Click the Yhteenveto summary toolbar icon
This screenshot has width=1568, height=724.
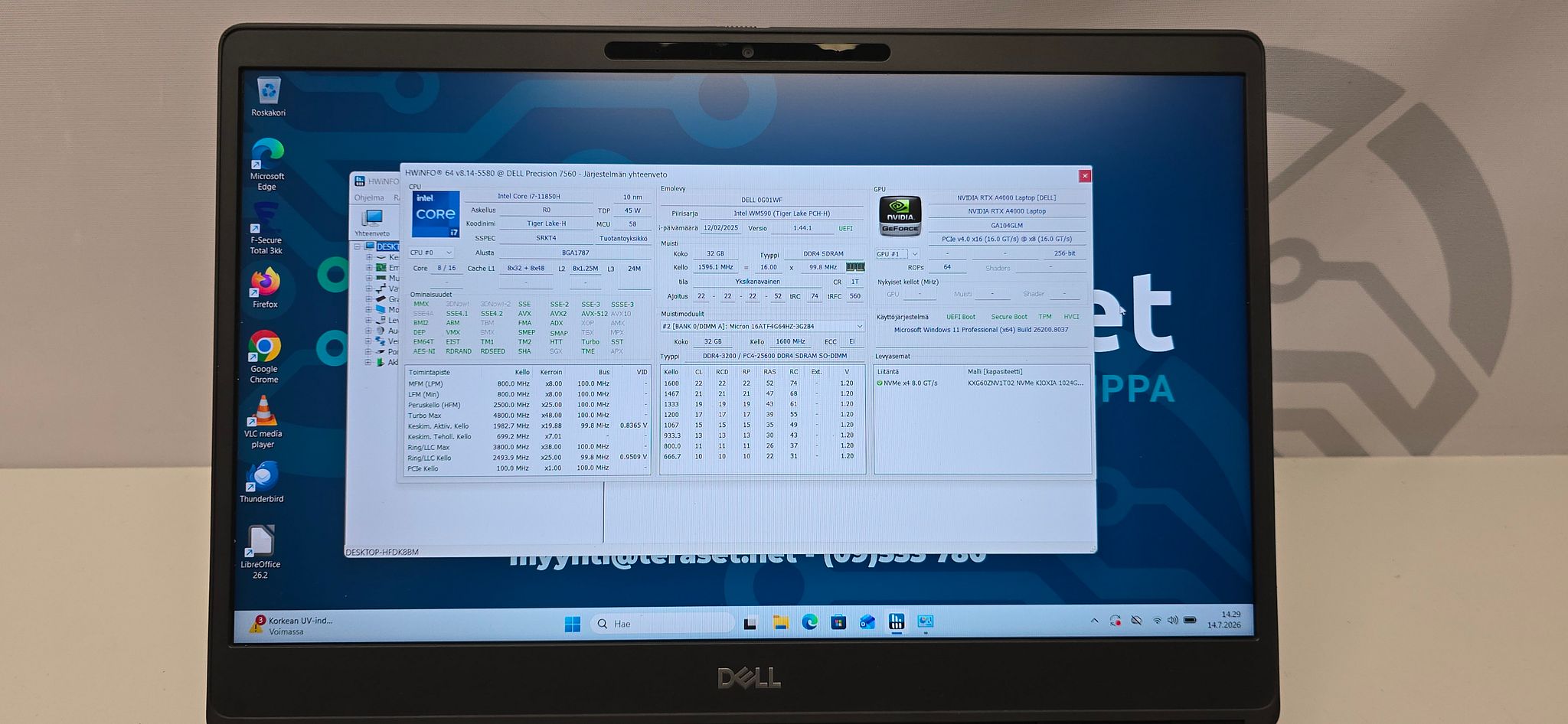[x=372, y=222]
